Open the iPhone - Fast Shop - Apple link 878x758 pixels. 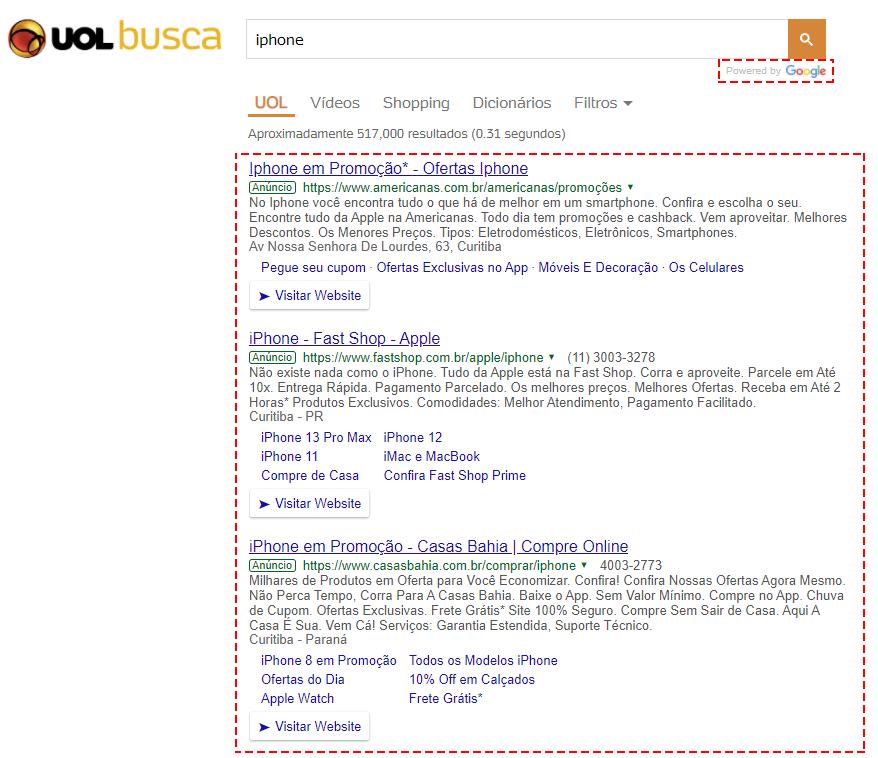(344, 339)
